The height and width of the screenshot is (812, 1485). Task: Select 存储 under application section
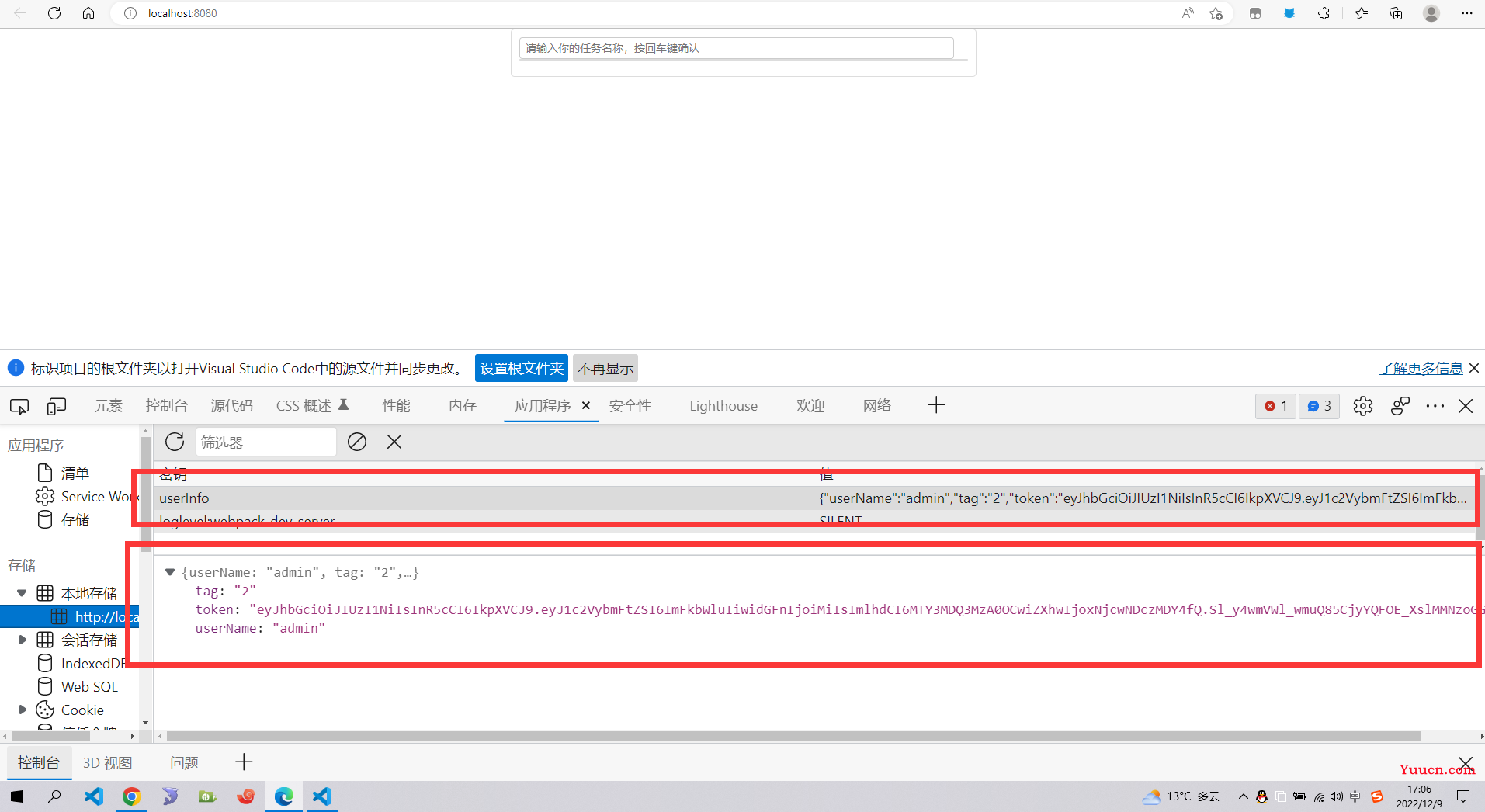pyautogui.click(x=75, y=520)
